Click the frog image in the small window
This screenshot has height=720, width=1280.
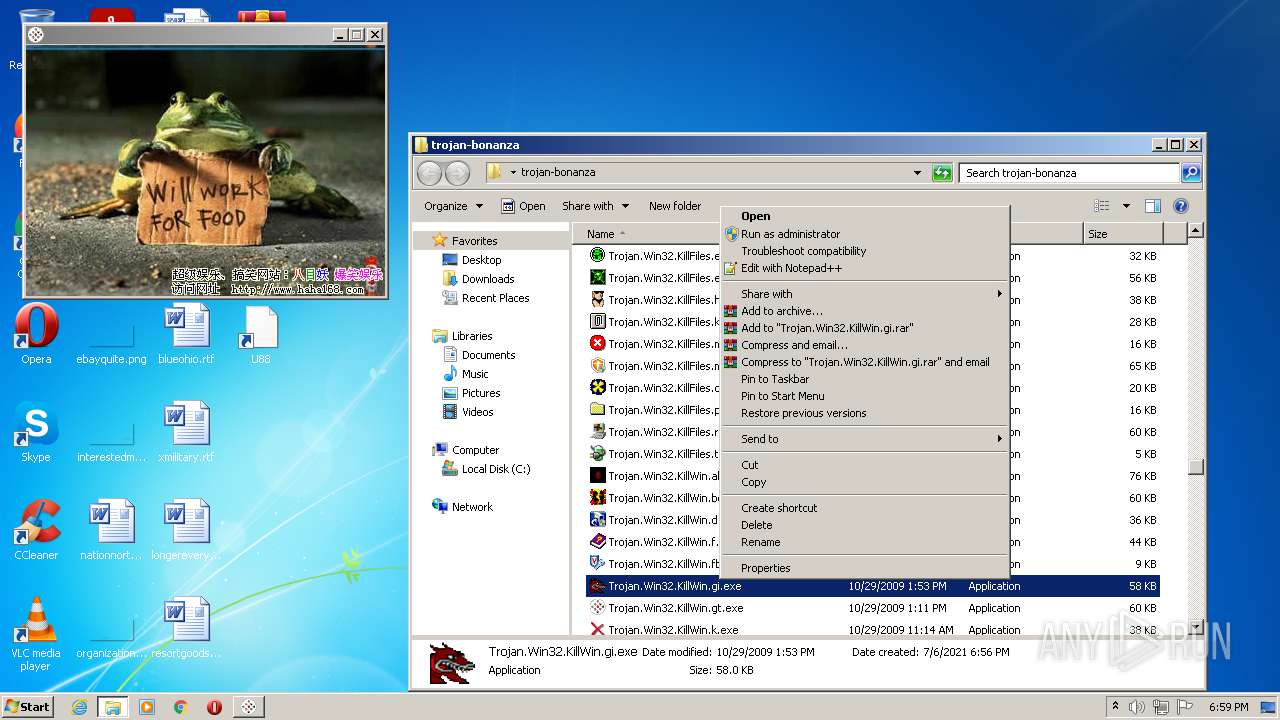pos(205,172)
